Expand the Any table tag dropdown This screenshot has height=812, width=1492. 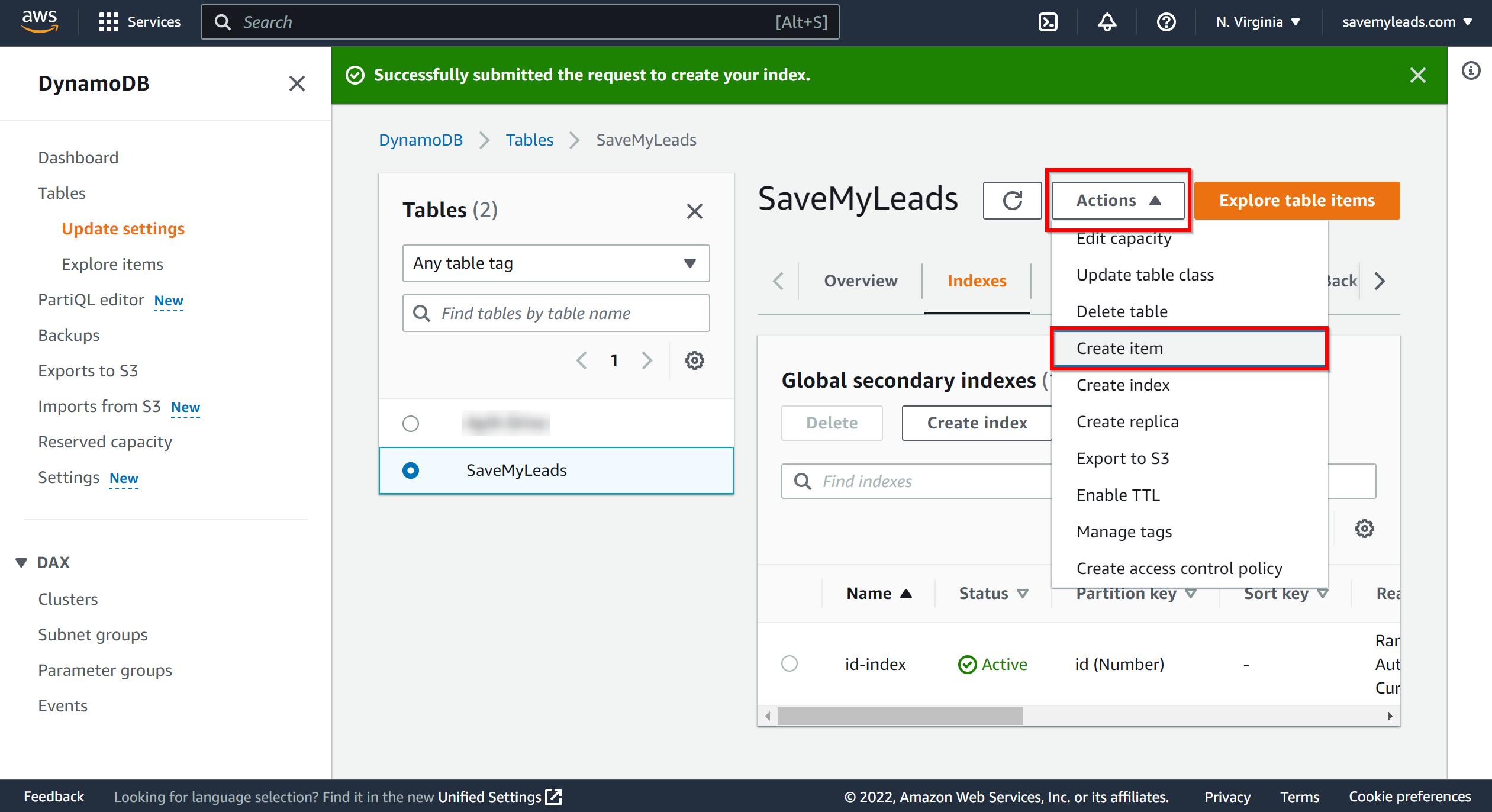click(x=553, y=263)
